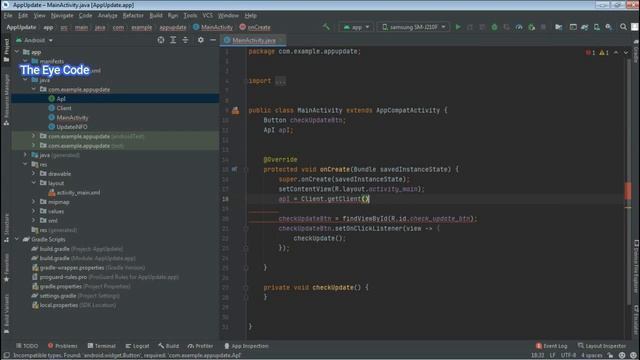Collapse the com.example.appupdate package
The image size is (640, 360).
tap(34, 89)
